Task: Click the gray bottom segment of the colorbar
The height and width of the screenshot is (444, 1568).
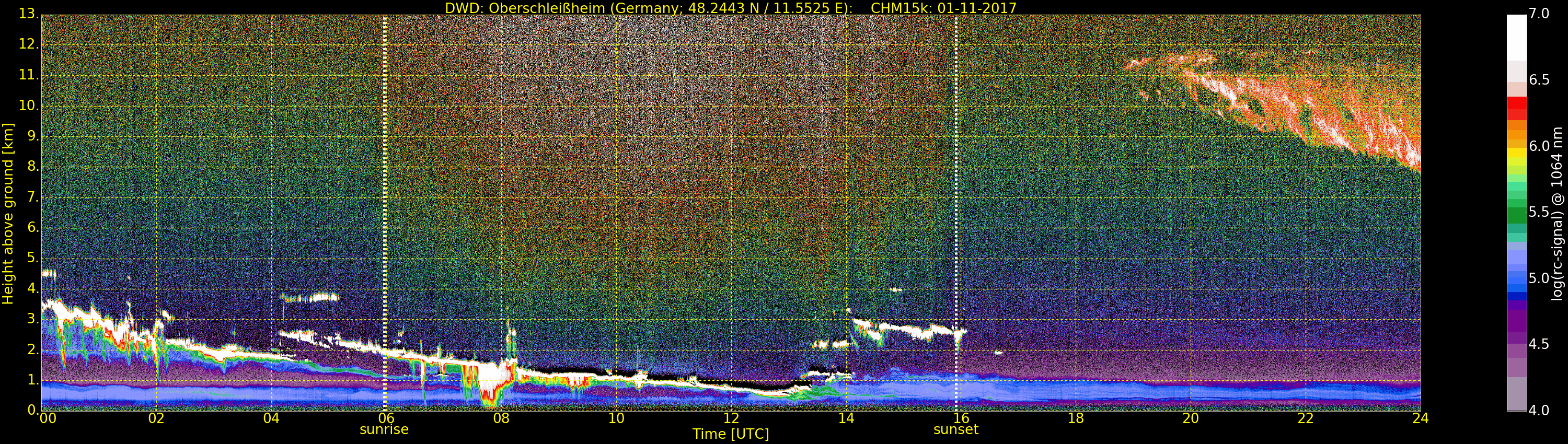Action: pos(1516,394)
